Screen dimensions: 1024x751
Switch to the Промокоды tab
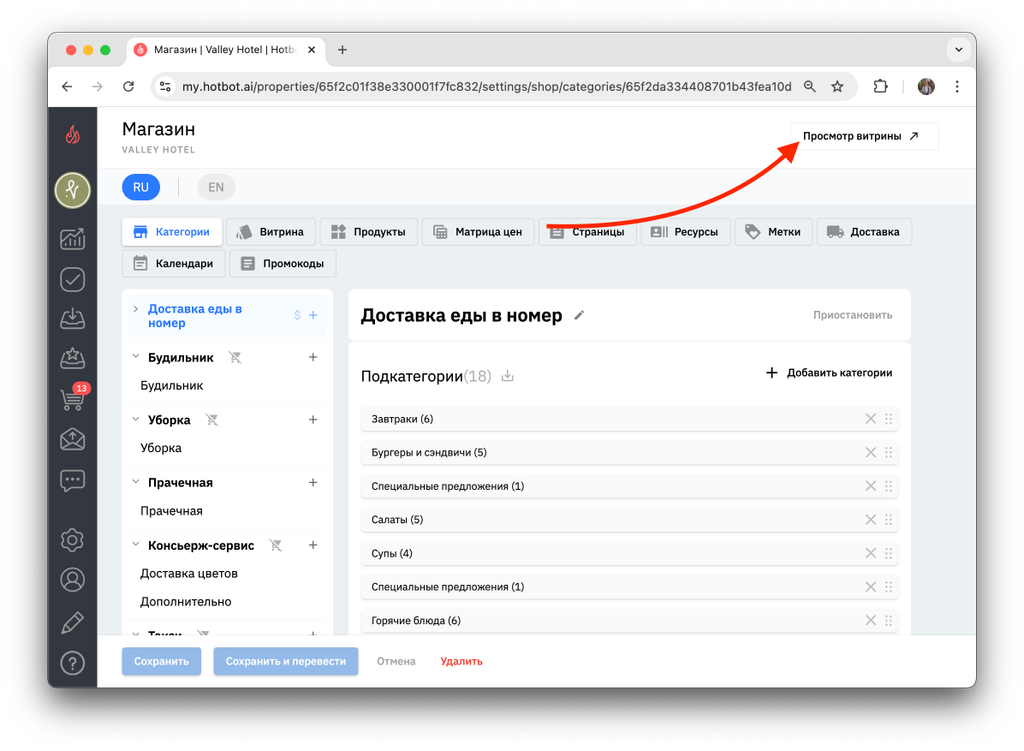click(283, 263)
